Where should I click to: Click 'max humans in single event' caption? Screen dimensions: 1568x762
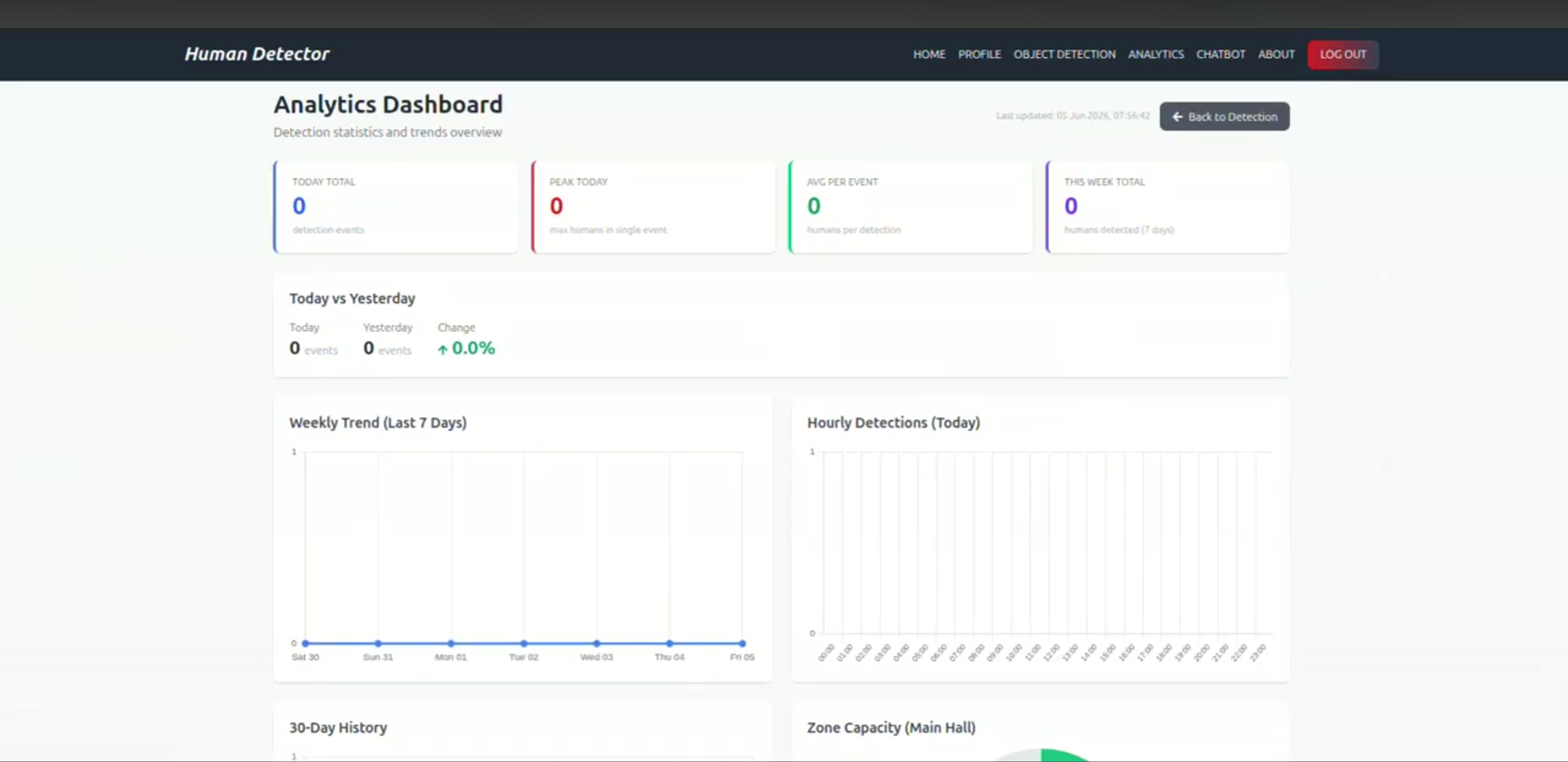pos(608,229)
